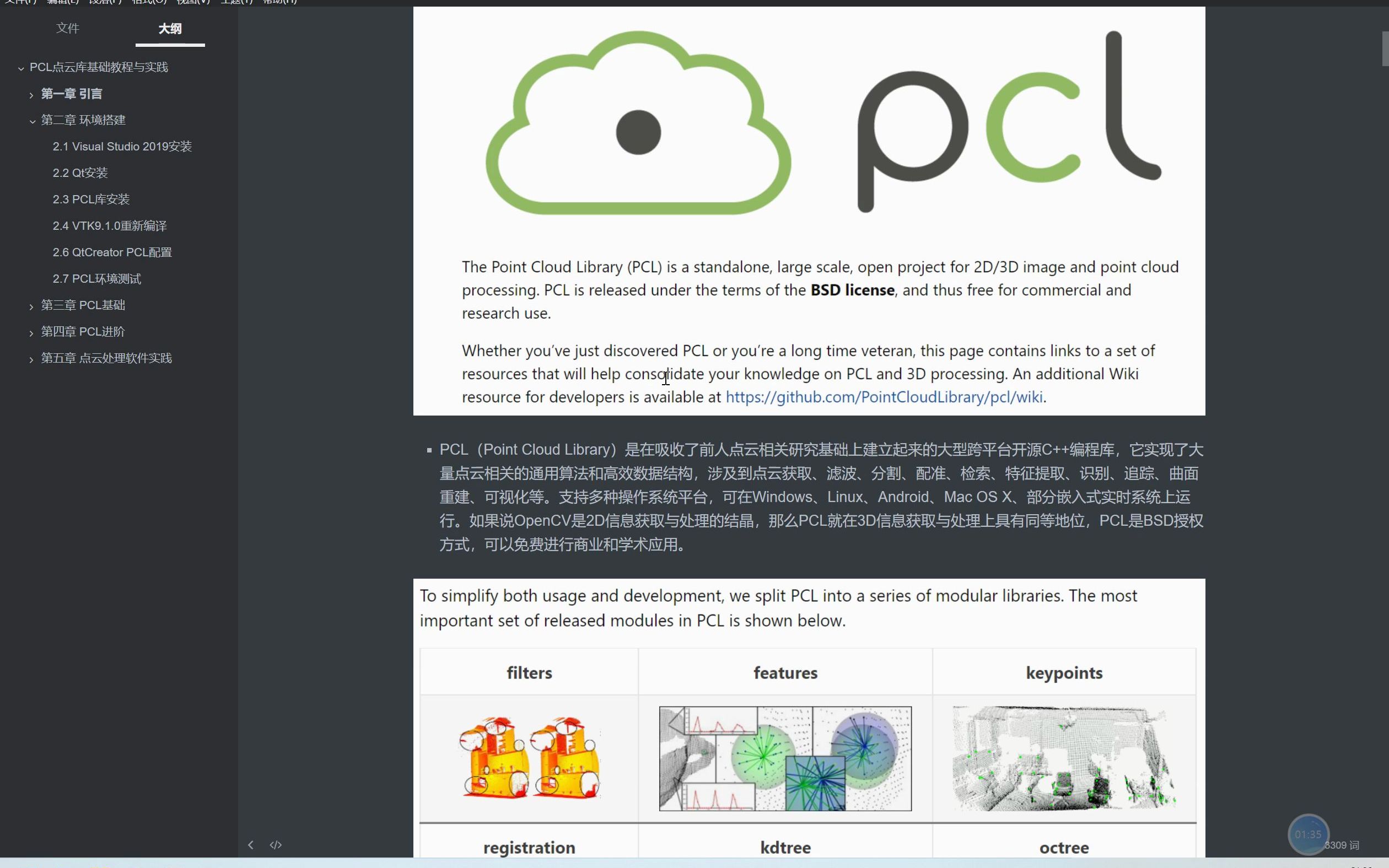The width and height of the screenshot is (1389, 868).
Task: Expand 第一章 引言 tree item
Action: pos(30,93)
